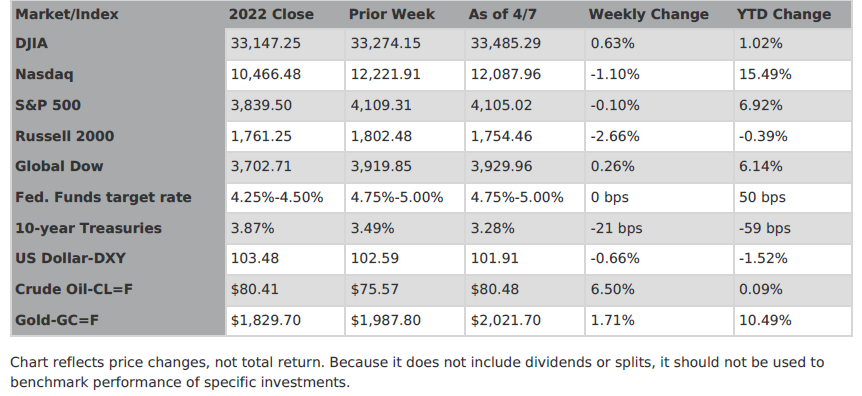Select Fed. Funds target rate label
This screenshot has height=396, width=862.
click(x=103, y=197)
